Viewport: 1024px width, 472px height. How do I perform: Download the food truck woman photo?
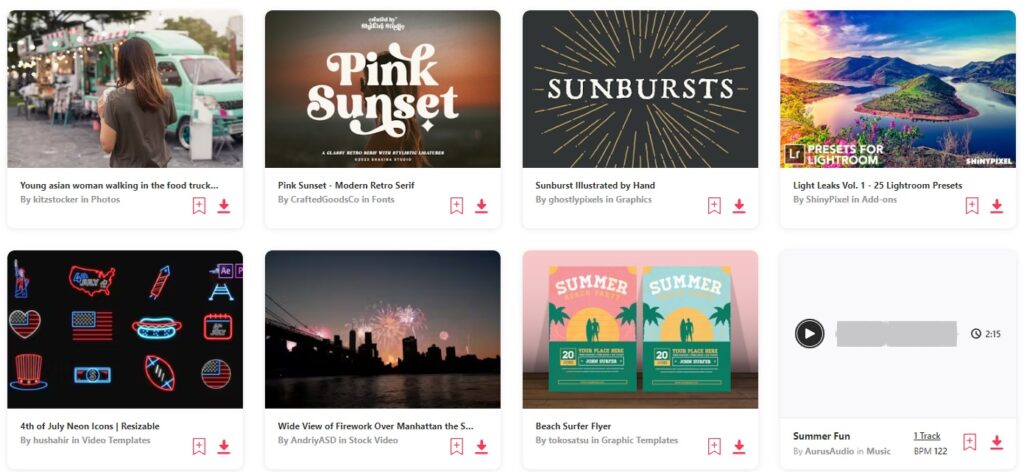point(223,206)
